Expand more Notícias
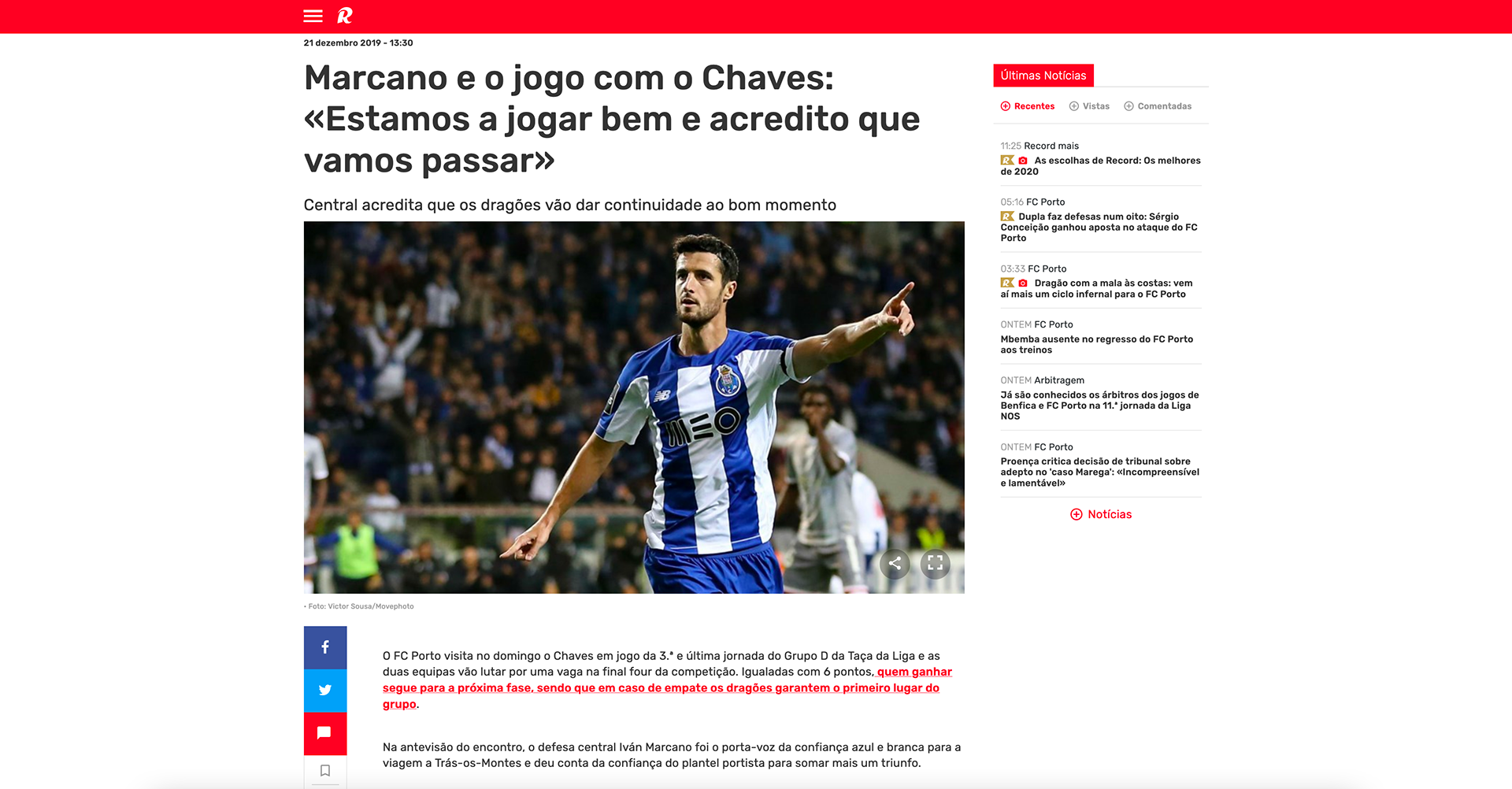 (1110, 514)
